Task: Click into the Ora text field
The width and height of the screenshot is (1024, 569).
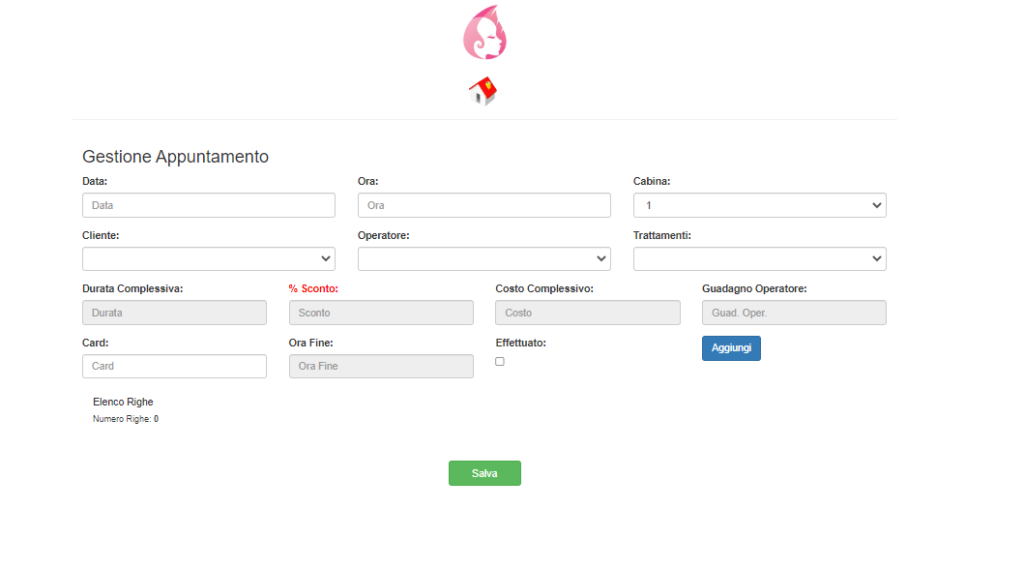Action: tap(484, 205)
